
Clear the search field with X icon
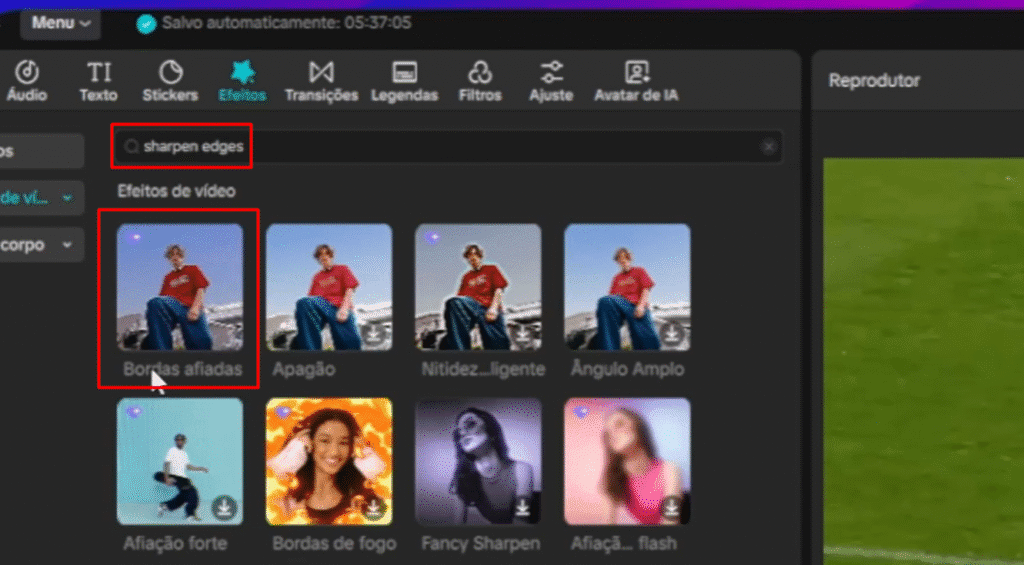click(x=768, y=147)
